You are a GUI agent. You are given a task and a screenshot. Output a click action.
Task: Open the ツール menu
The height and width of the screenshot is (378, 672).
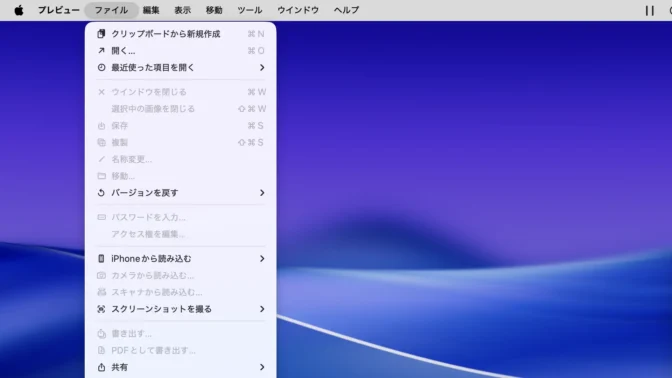coord(249,10)
